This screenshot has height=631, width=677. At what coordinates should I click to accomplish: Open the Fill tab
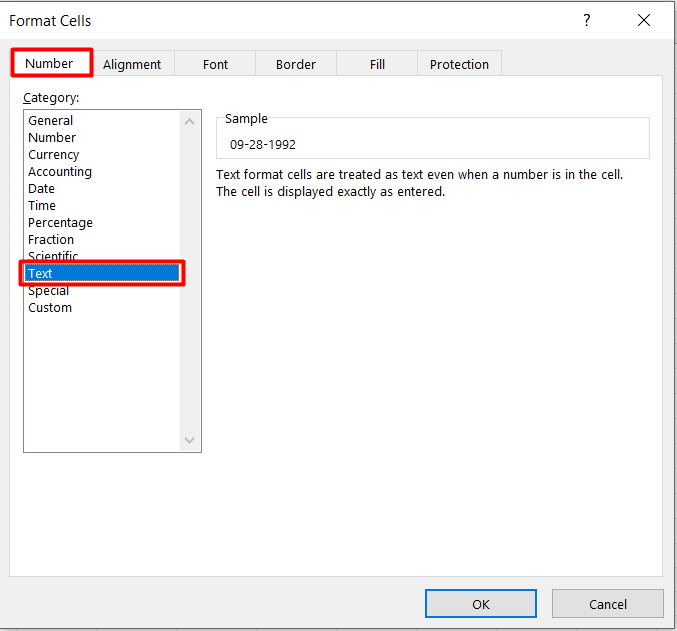click(x=377, y=64)
